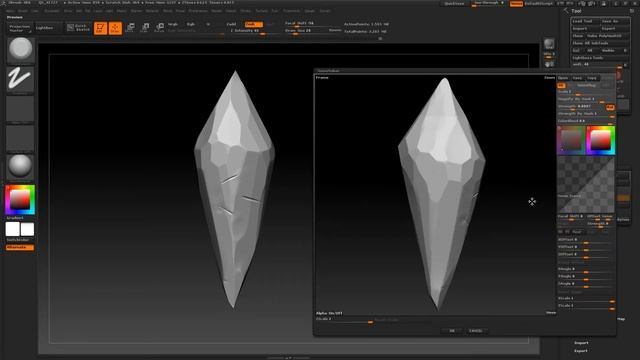The width and height of the screenshot is (640, 360).
Task: Toggle the orange Zsub mode button
Action: click(253, 24)
